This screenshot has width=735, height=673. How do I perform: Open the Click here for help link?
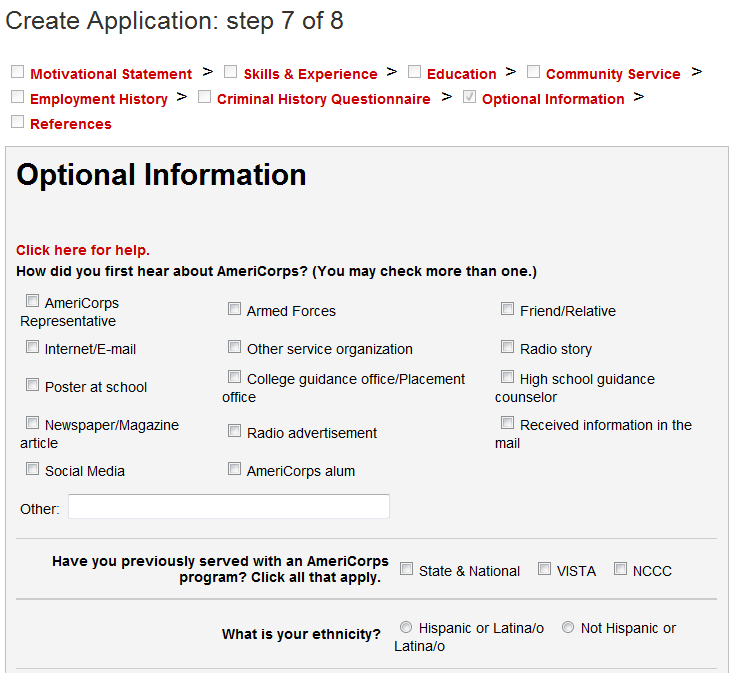[83, 250]
